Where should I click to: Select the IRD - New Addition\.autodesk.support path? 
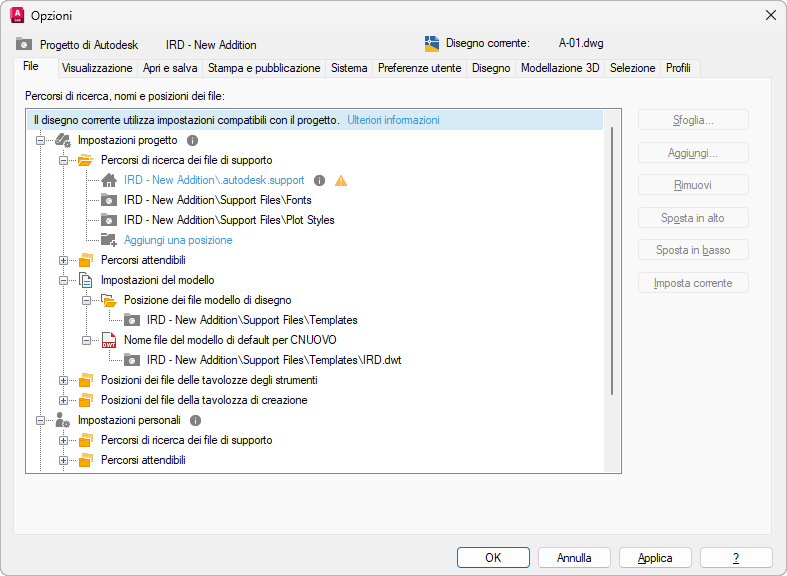[214, 180]
